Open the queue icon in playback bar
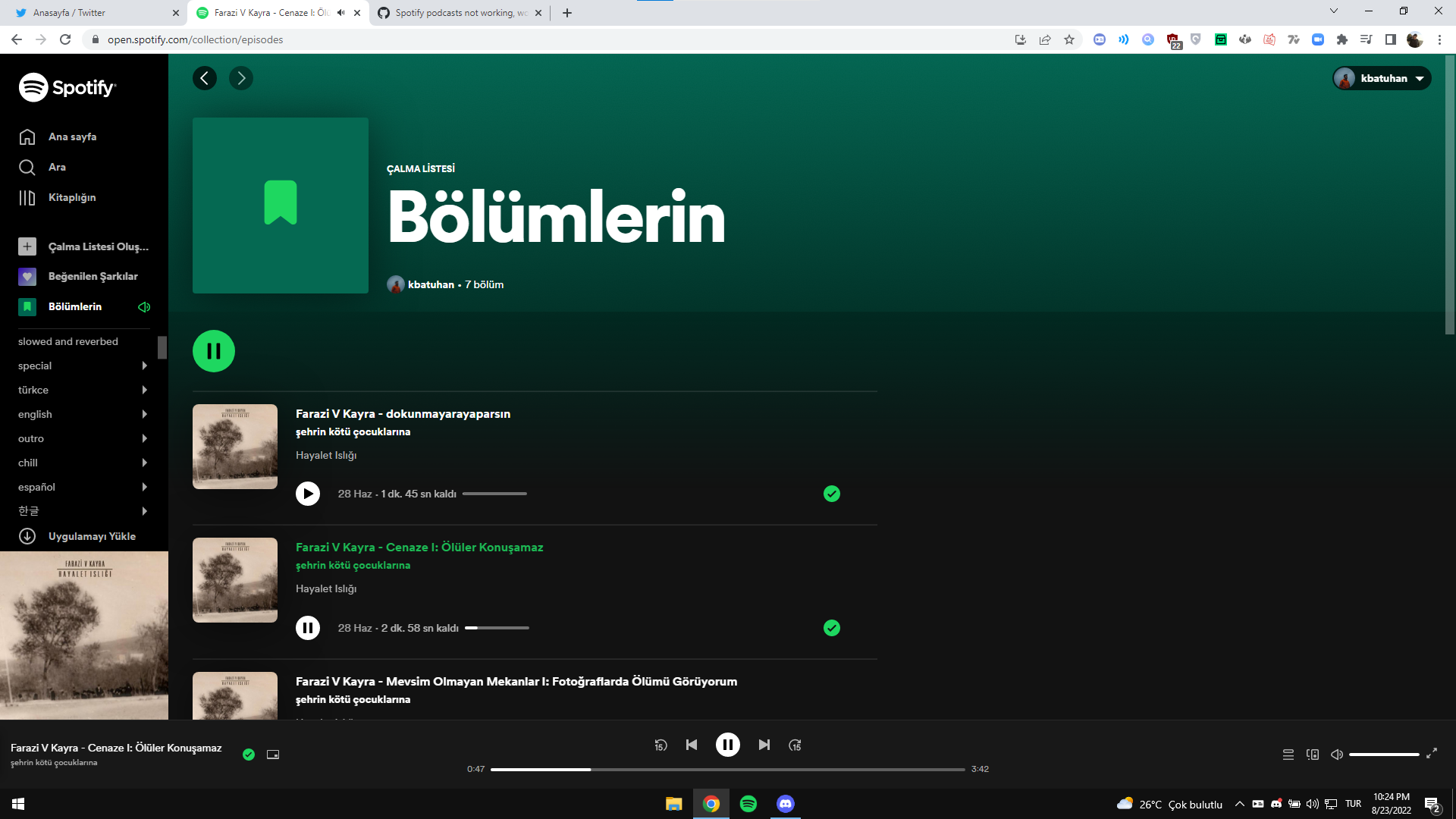Image resolution: width=1456 pixels, height=819 pixels. [x=1288, y=755]
